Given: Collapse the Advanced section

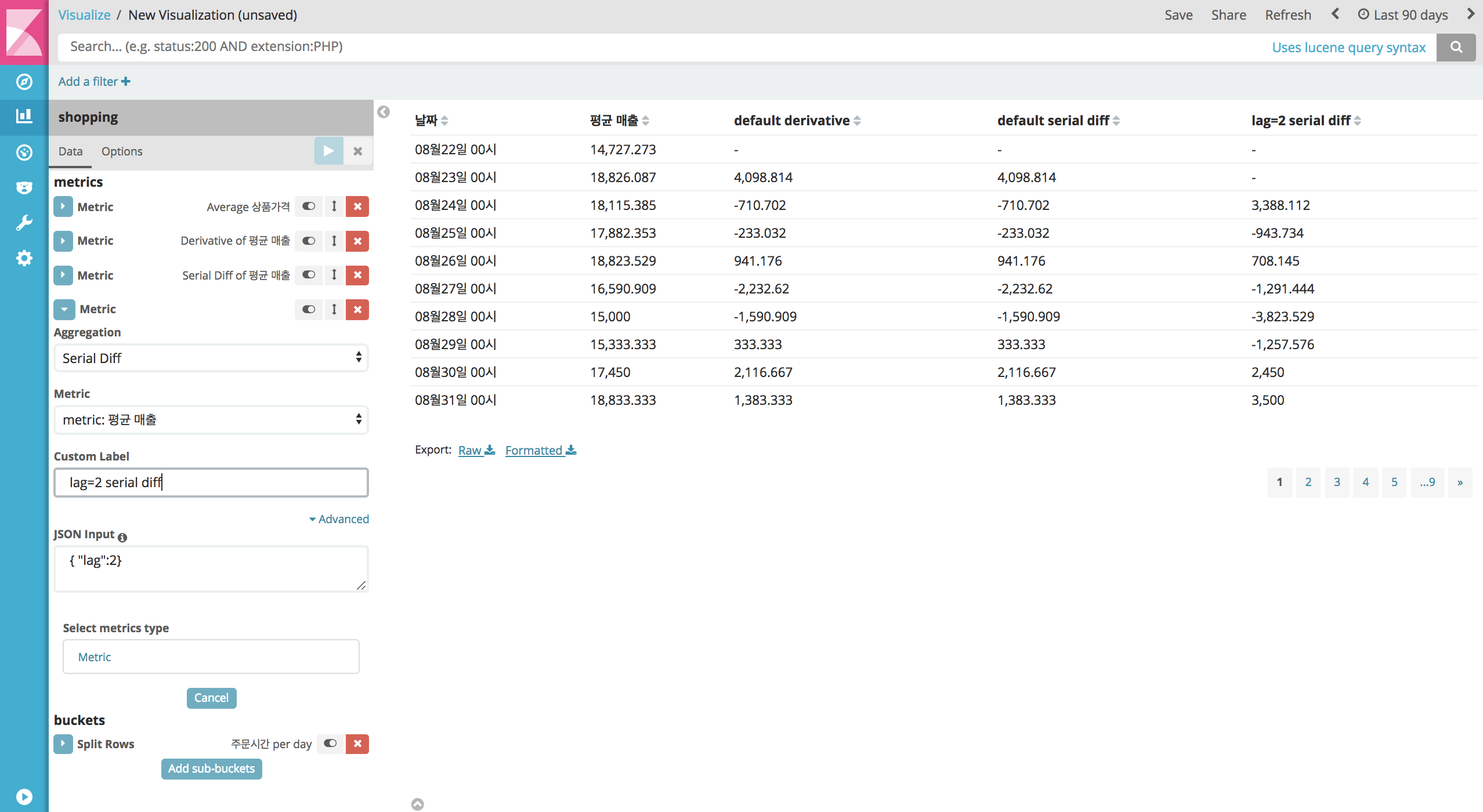Looking at the screenshot, I should pos(339,519).
